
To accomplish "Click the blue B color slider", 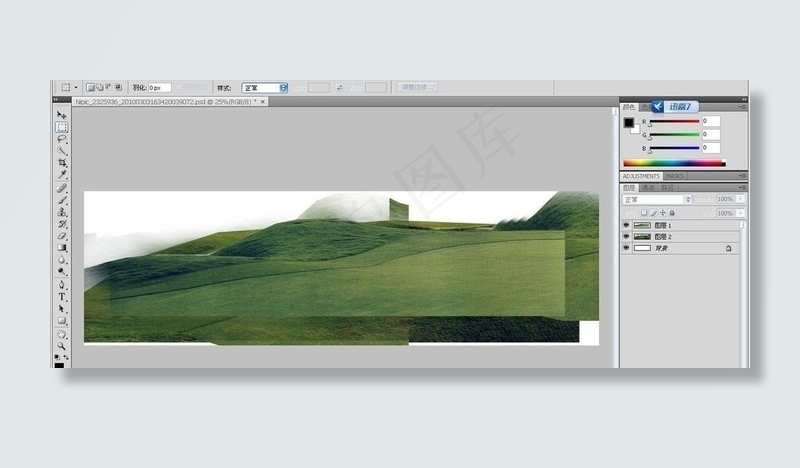I will [674, 148].
